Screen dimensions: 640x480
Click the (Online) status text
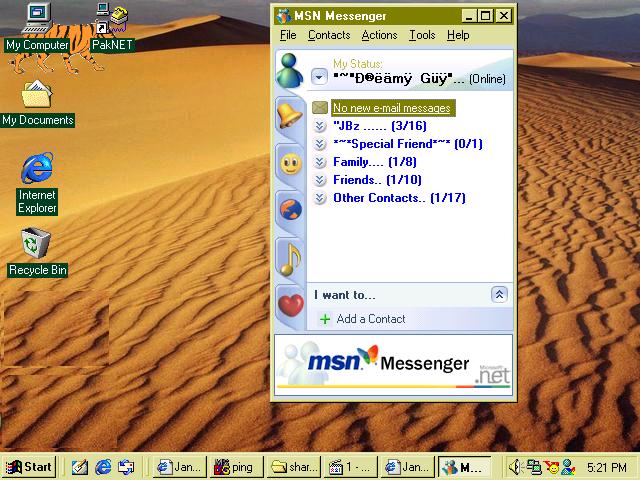pyautogui.click(x=487, y=78)
